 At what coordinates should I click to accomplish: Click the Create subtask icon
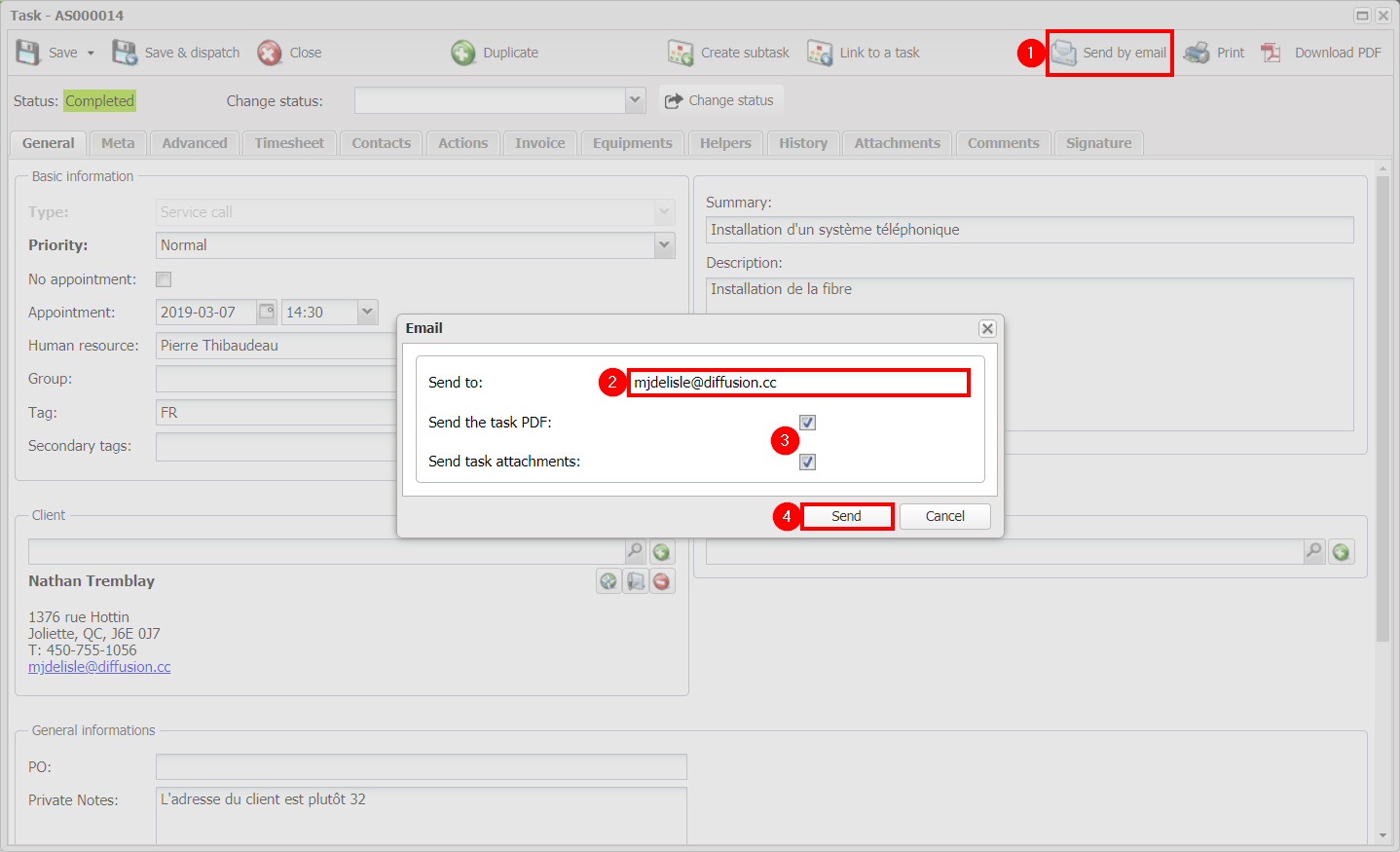click(681, 53)
